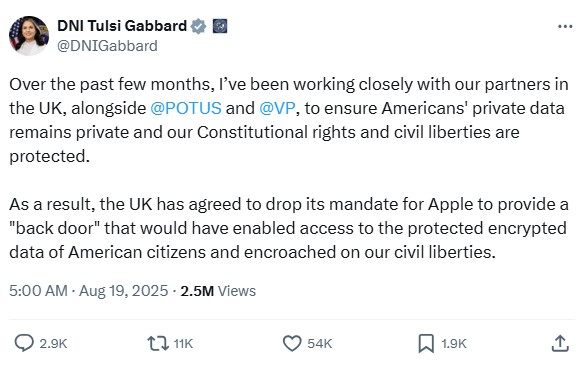Follow the @VP mention link

pyautogui.click(x=277, y=108)
